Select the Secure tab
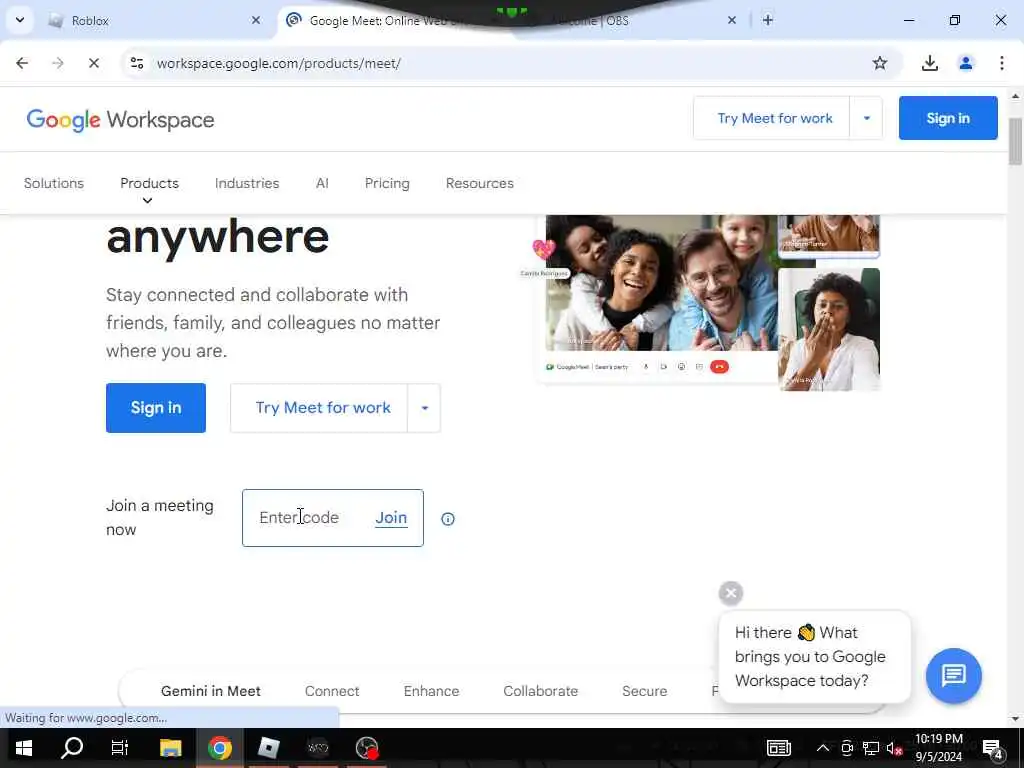 point(645,691)
